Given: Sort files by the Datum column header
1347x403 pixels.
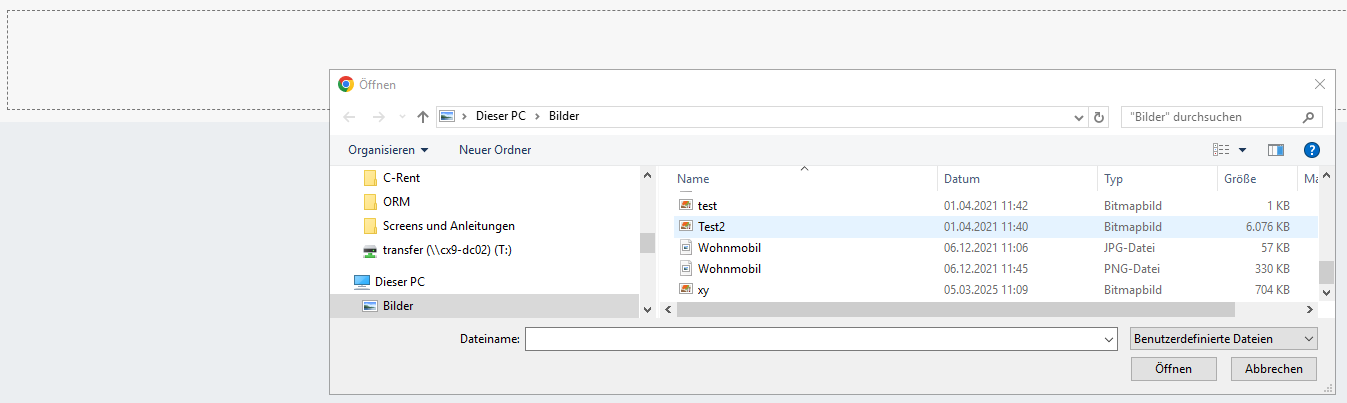Looking at the screenshot, I should [962, 179].
